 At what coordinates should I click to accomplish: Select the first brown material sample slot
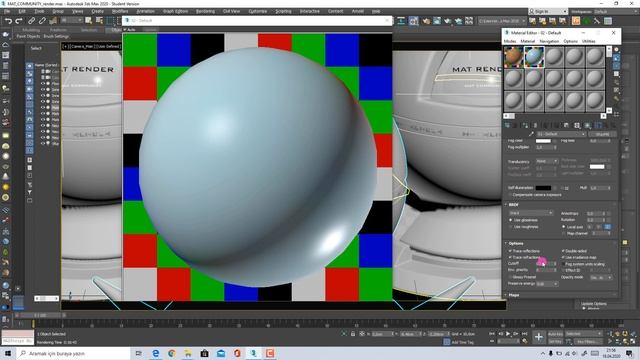tap(513, 56)
